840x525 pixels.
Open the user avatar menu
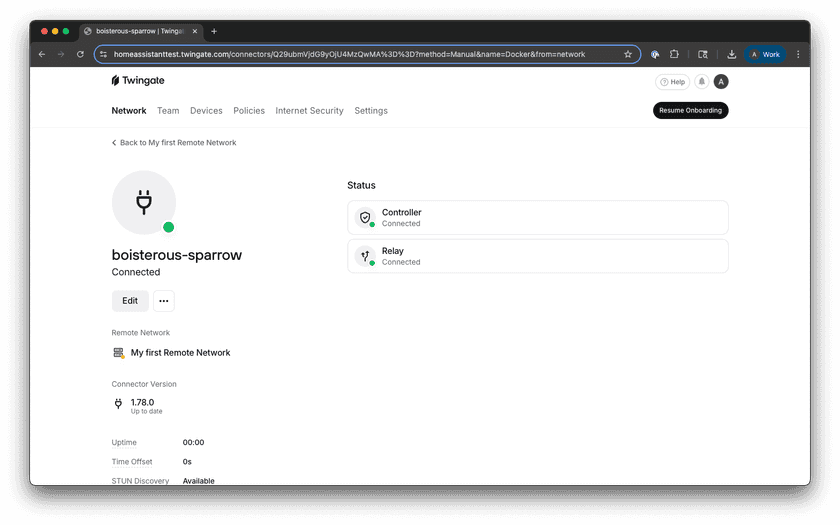click(x=721, y=82)
